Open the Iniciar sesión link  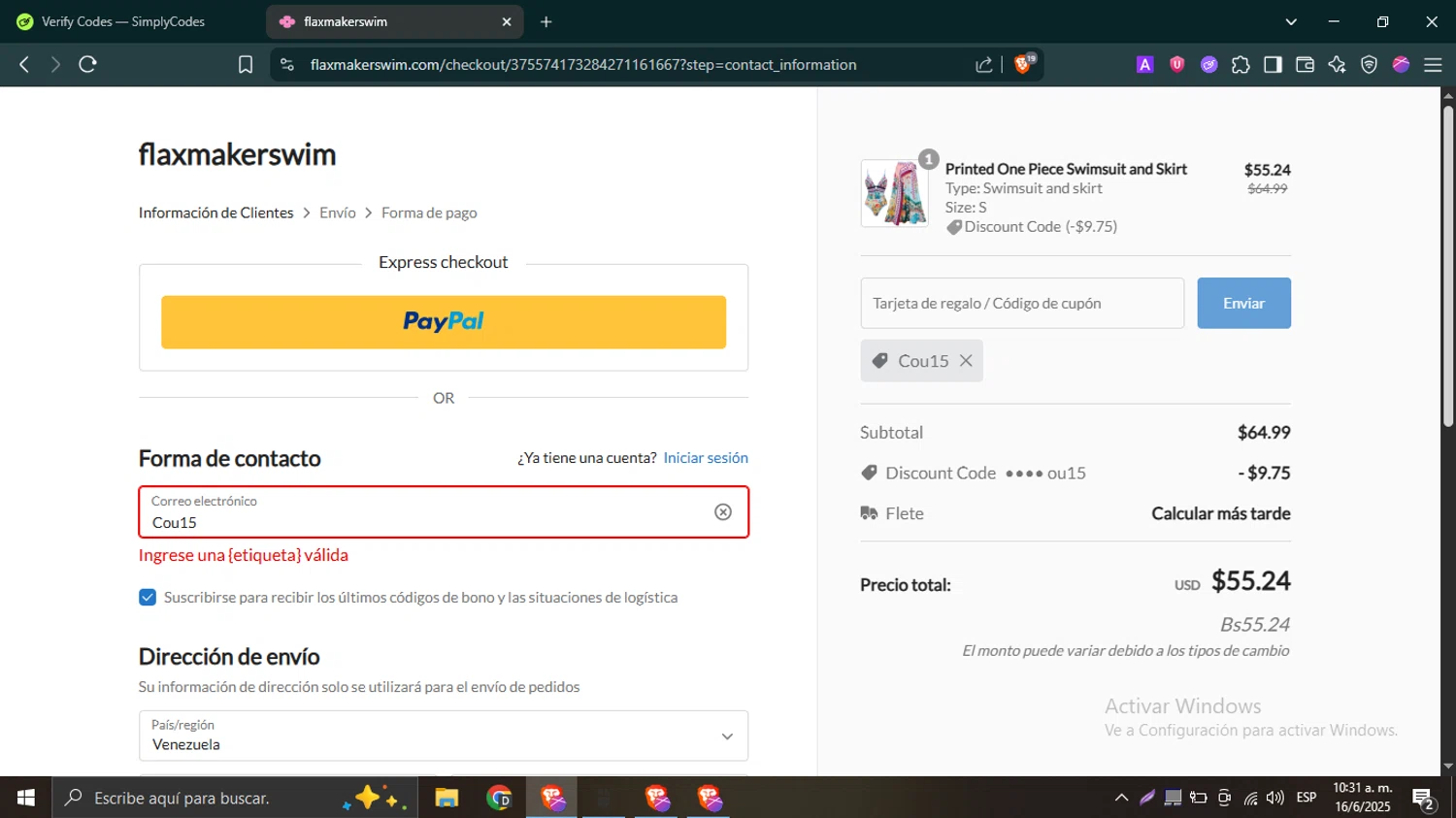(x=706, y=458)
